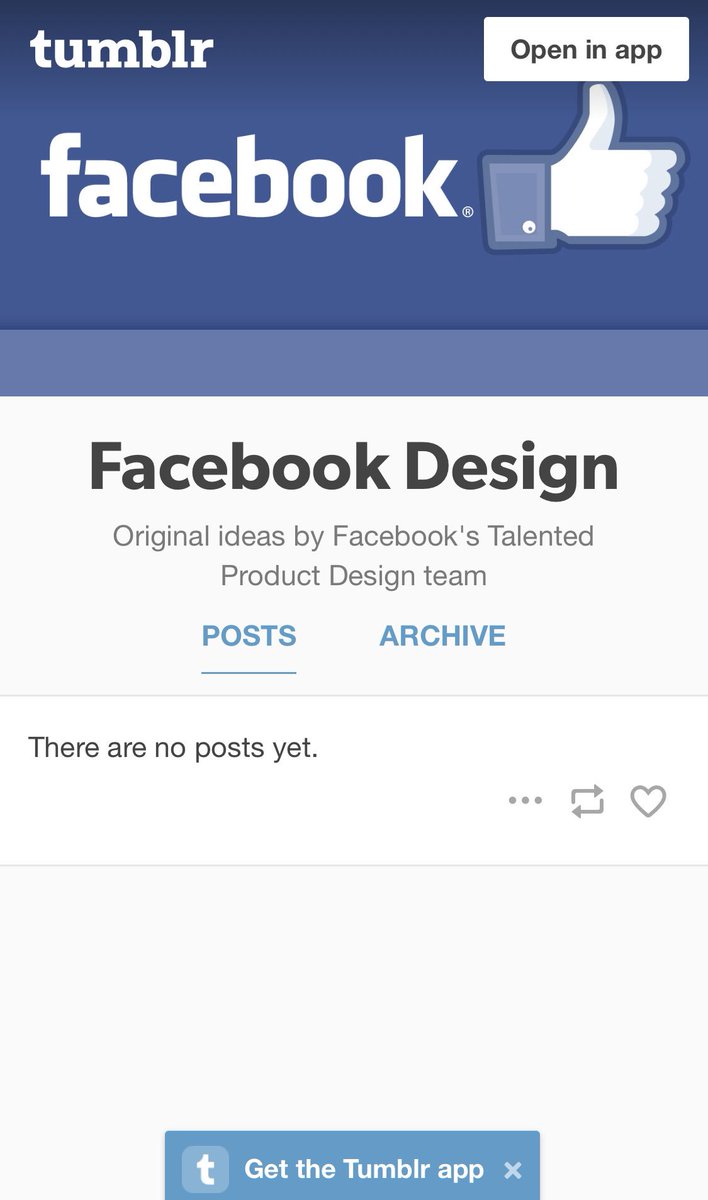Tap the Tumblr 't' app icon in the banner
Screen dimensions: 708x1200
(x=205, y=1169)
